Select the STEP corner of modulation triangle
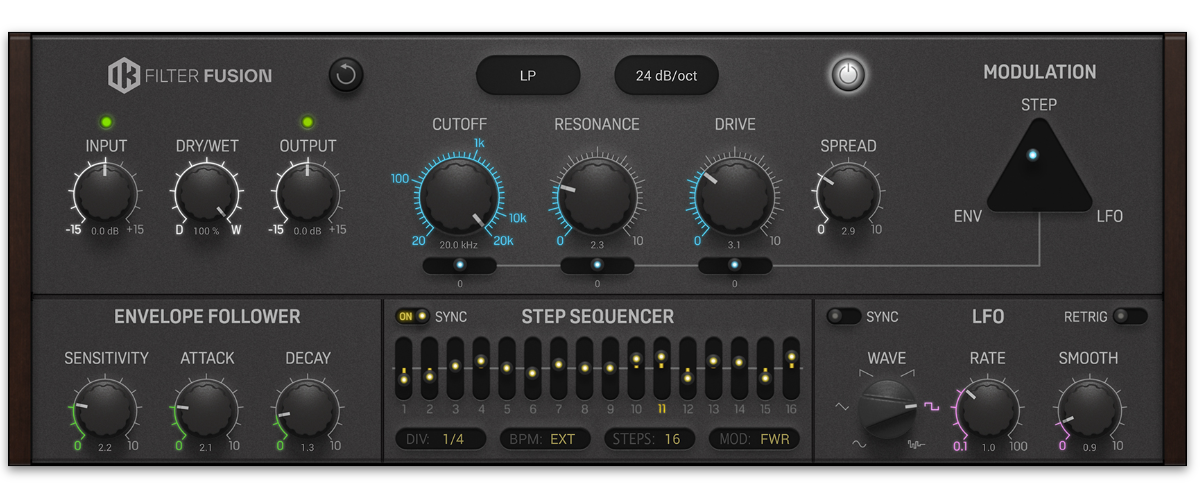The height and width of the screenshot is (500, 1200). point(1039,104)
